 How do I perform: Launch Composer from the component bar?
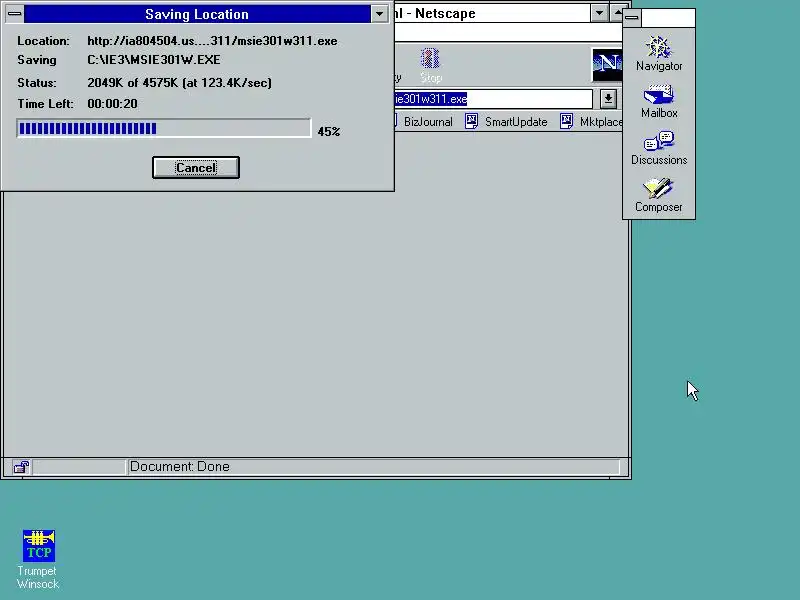659,195
